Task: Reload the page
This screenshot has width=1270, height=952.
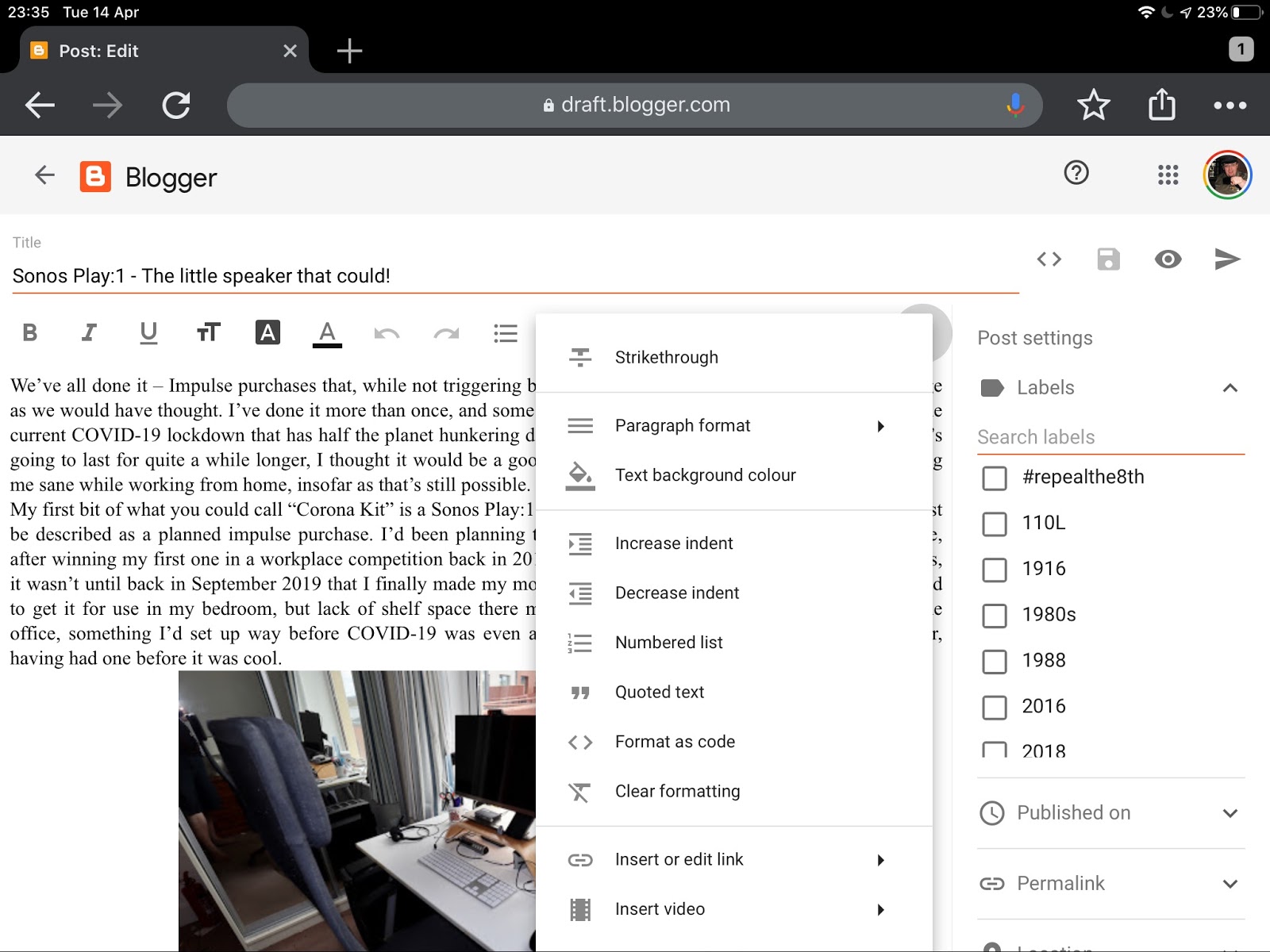Action: [176, 105]
